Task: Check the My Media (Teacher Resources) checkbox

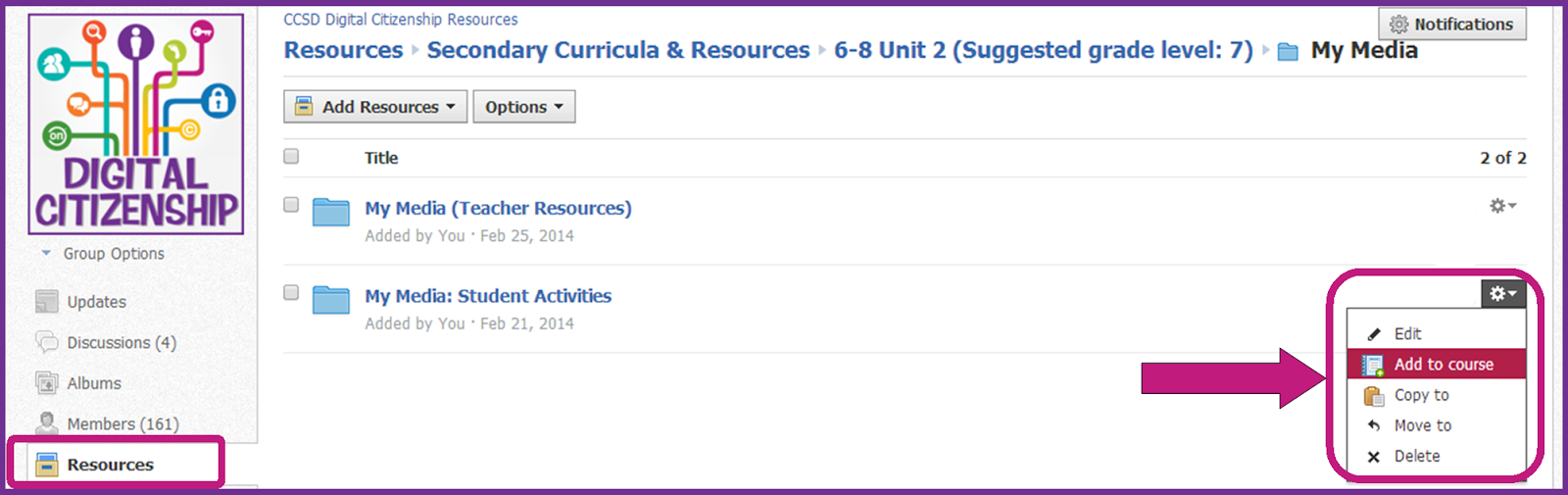Action: 291,205
